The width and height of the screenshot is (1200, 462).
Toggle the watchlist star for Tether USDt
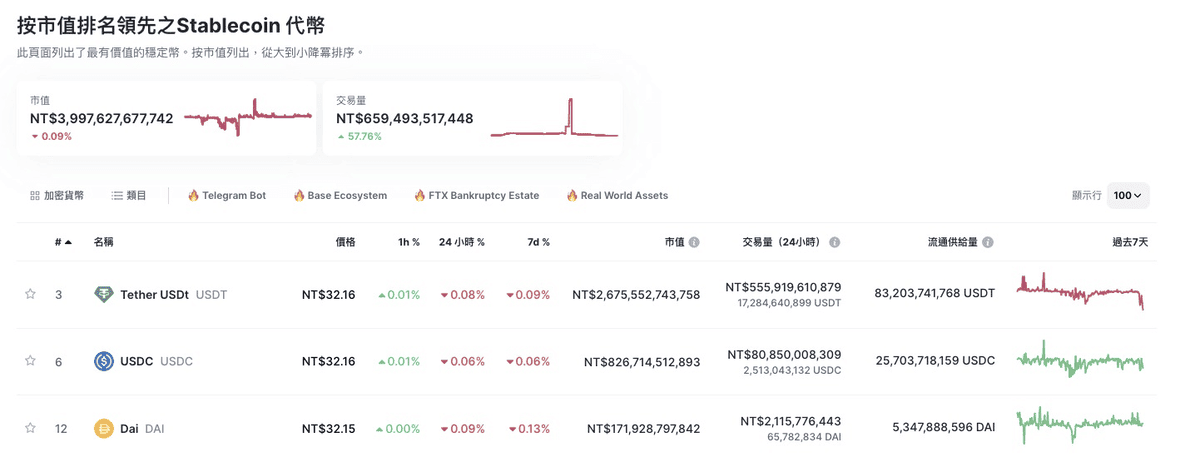[30, 294]
